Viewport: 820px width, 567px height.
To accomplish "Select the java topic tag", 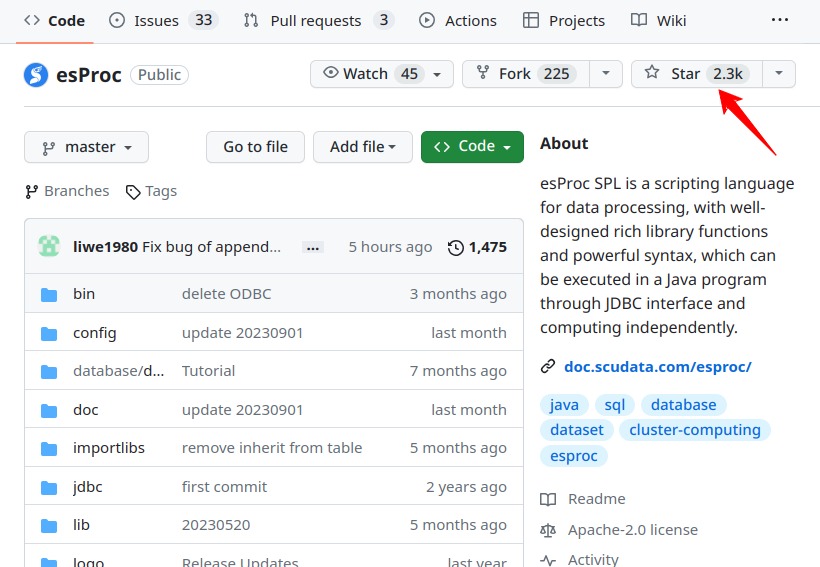I will (564, 405).
